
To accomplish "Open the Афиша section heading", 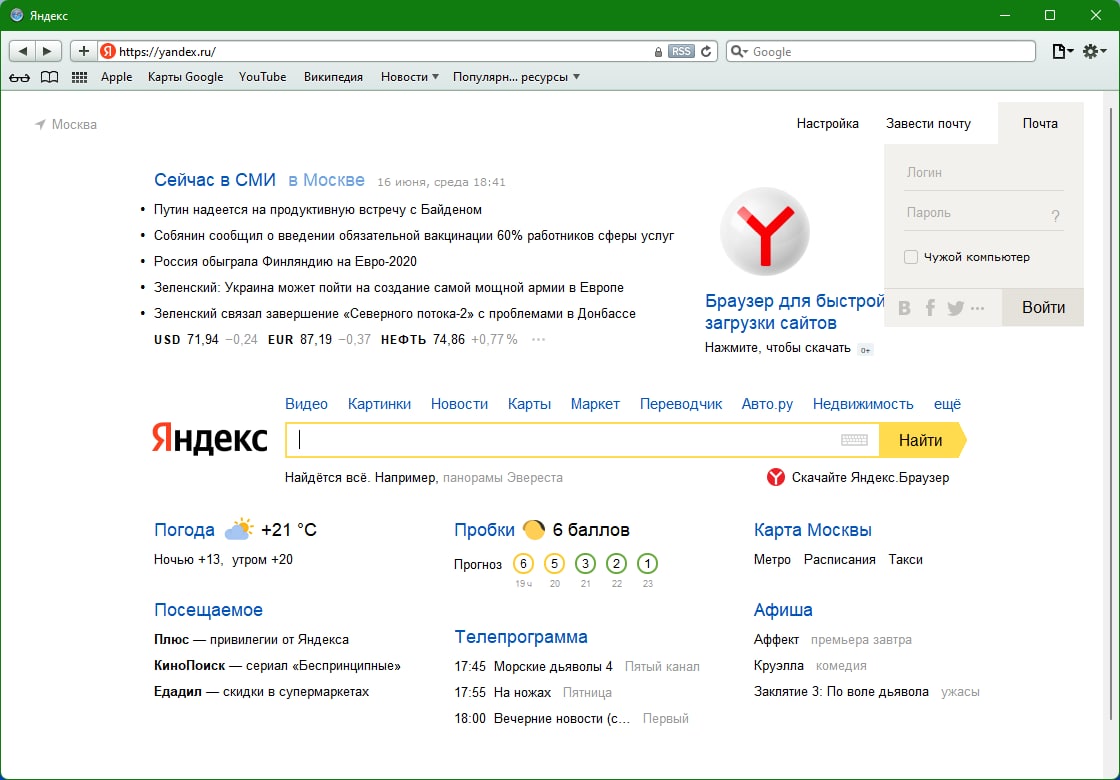I will [783, 610].
